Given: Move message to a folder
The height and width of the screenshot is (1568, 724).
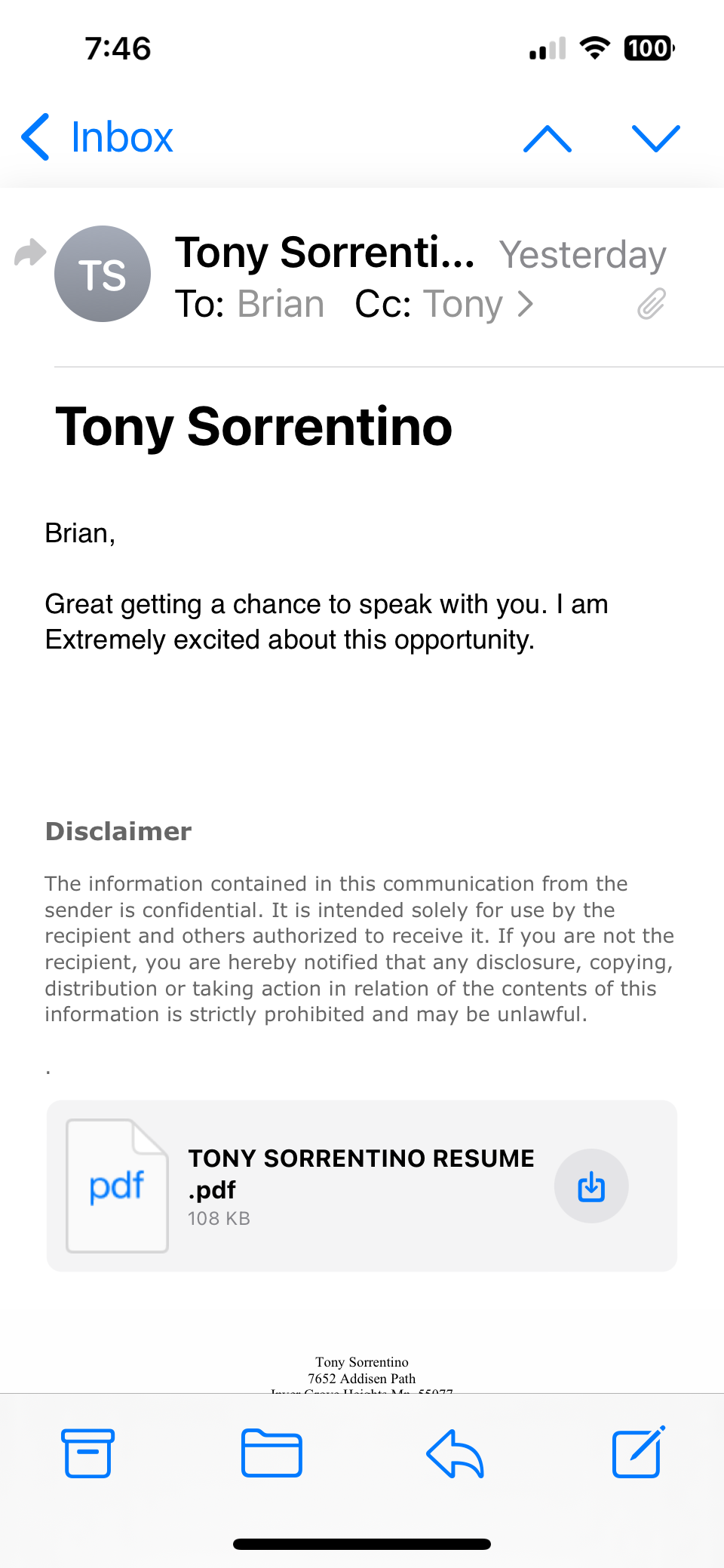Looking at the screenshot, I should pyautogui.click(x=271, y=1453).
